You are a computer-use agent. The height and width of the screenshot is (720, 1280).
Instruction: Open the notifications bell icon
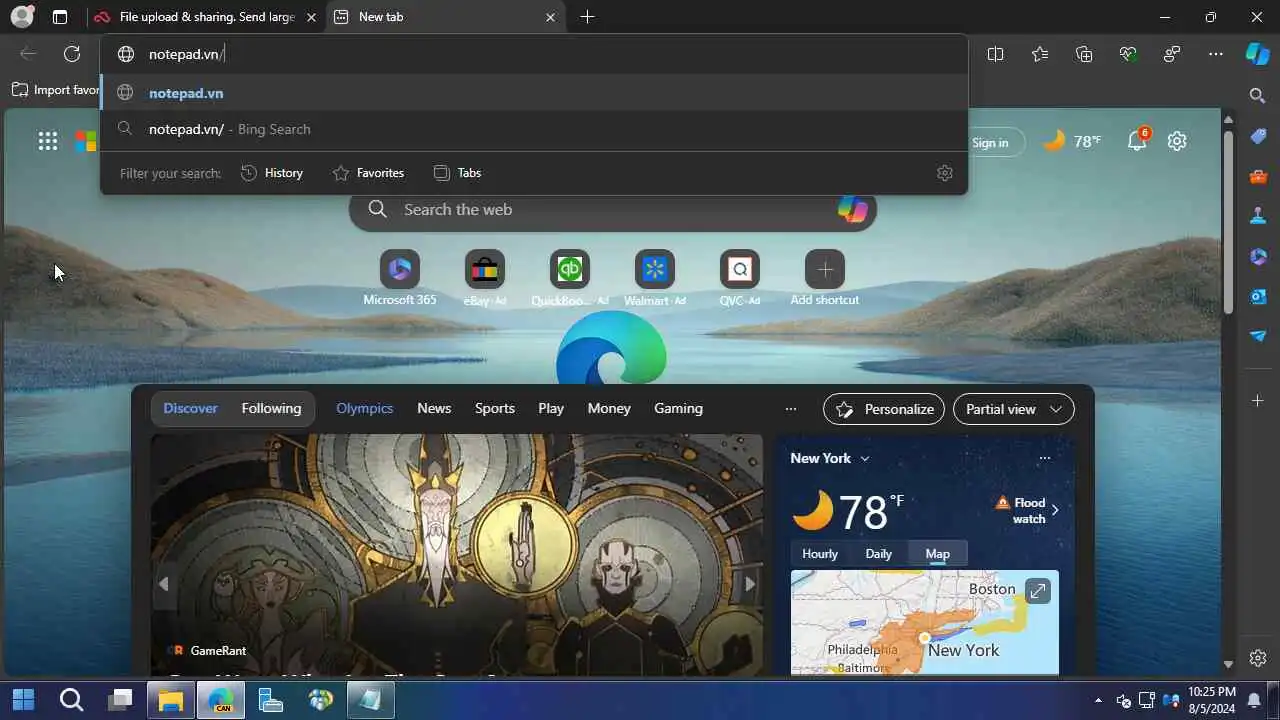pos(1138,140)
